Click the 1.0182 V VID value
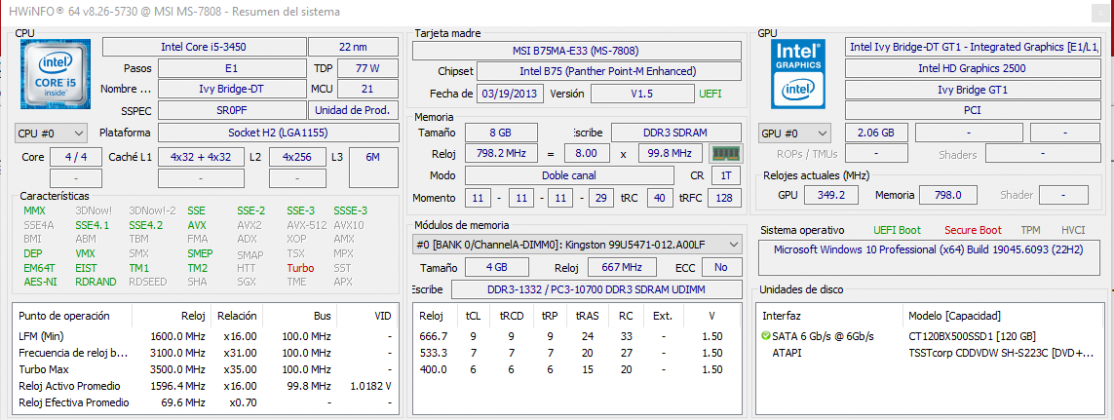Screen dimensions: 1114x420 pos(369,386)
